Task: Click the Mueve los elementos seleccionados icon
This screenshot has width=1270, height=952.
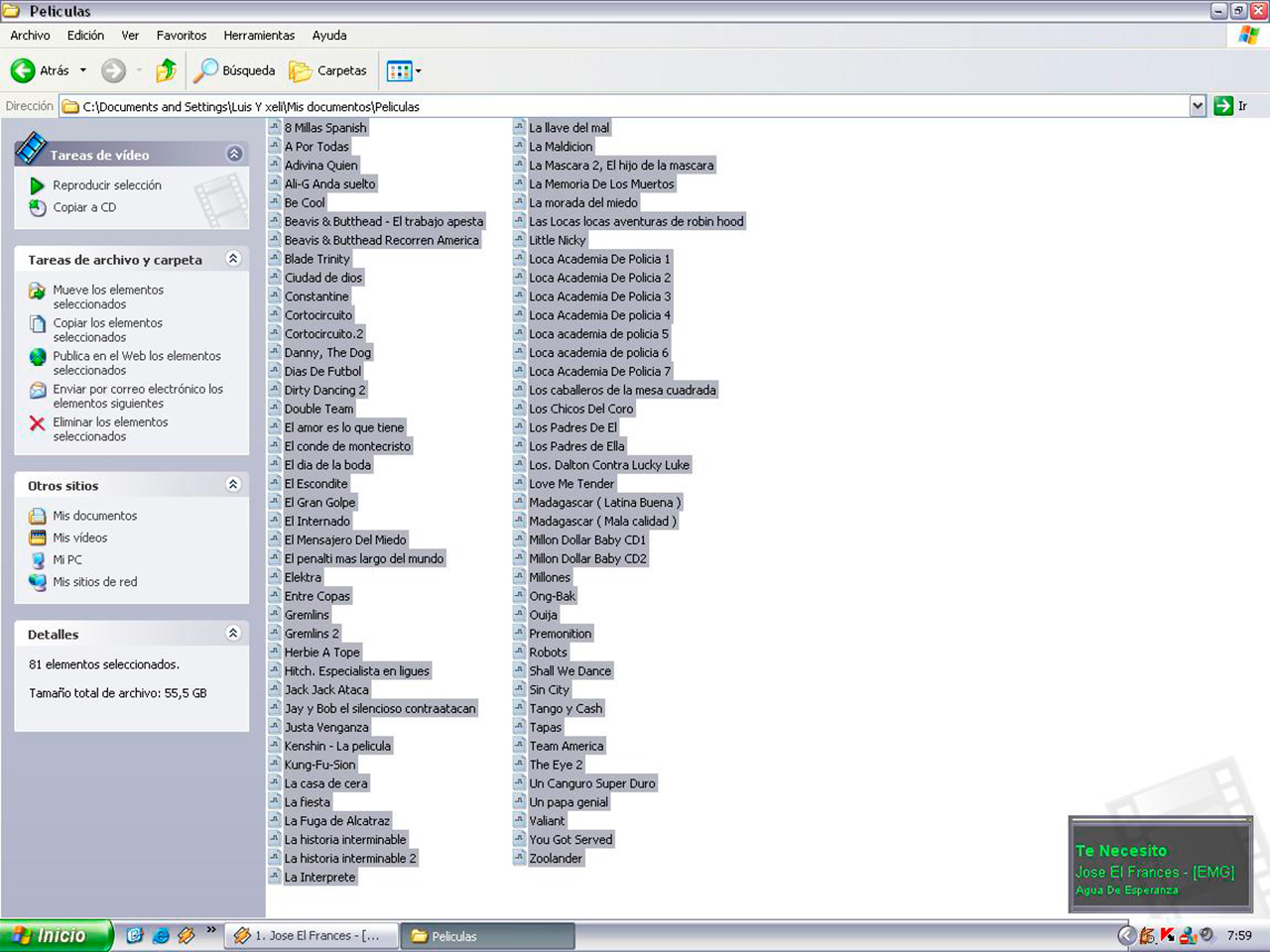Action: coord(38,291)
